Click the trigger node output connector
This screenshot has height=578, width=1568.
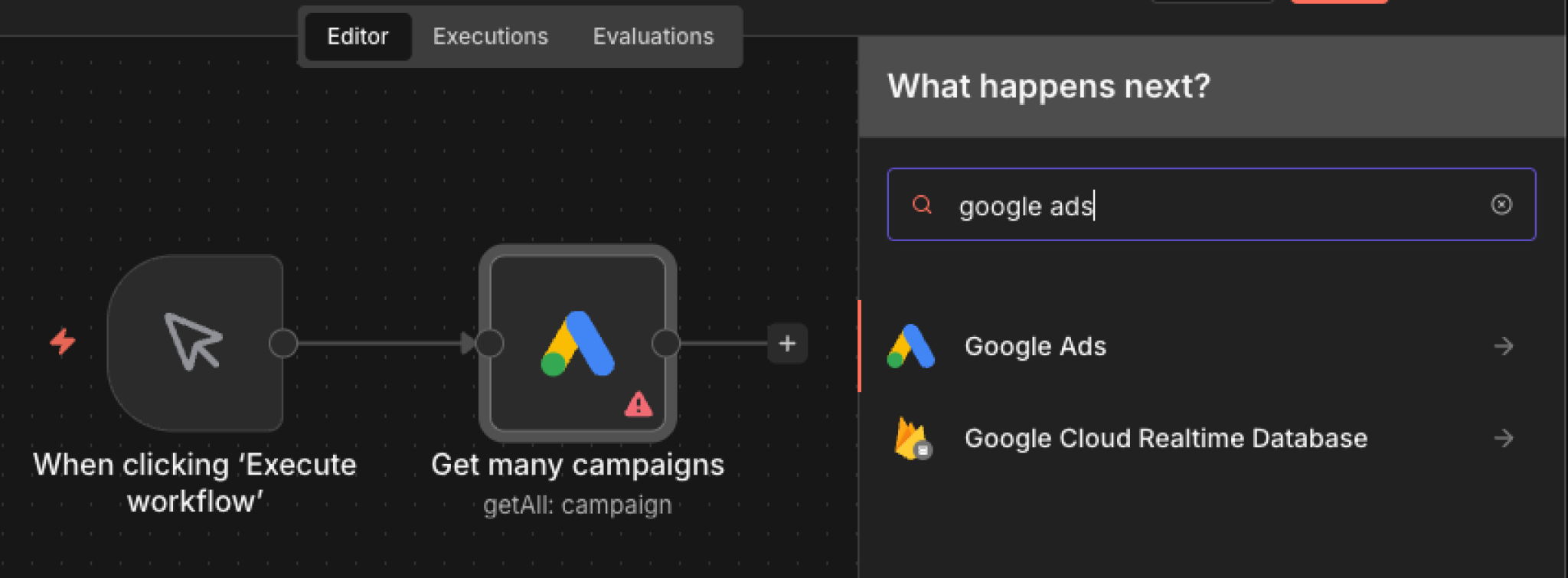coord(283,343)
